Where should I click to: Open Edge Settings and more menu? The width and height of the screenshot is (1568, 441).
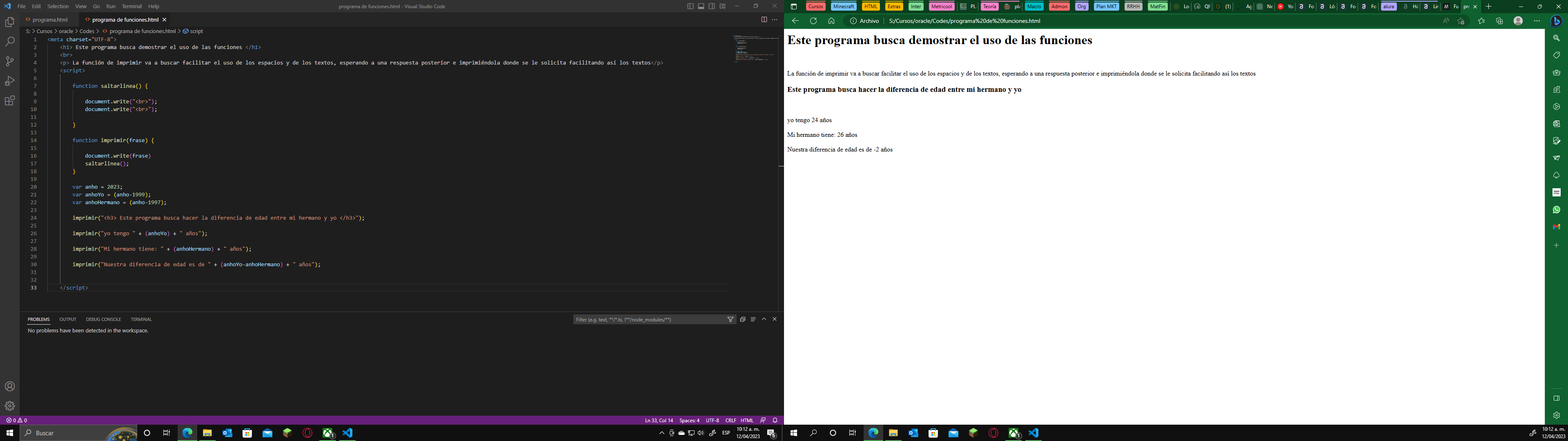[x=1537, y=21]
